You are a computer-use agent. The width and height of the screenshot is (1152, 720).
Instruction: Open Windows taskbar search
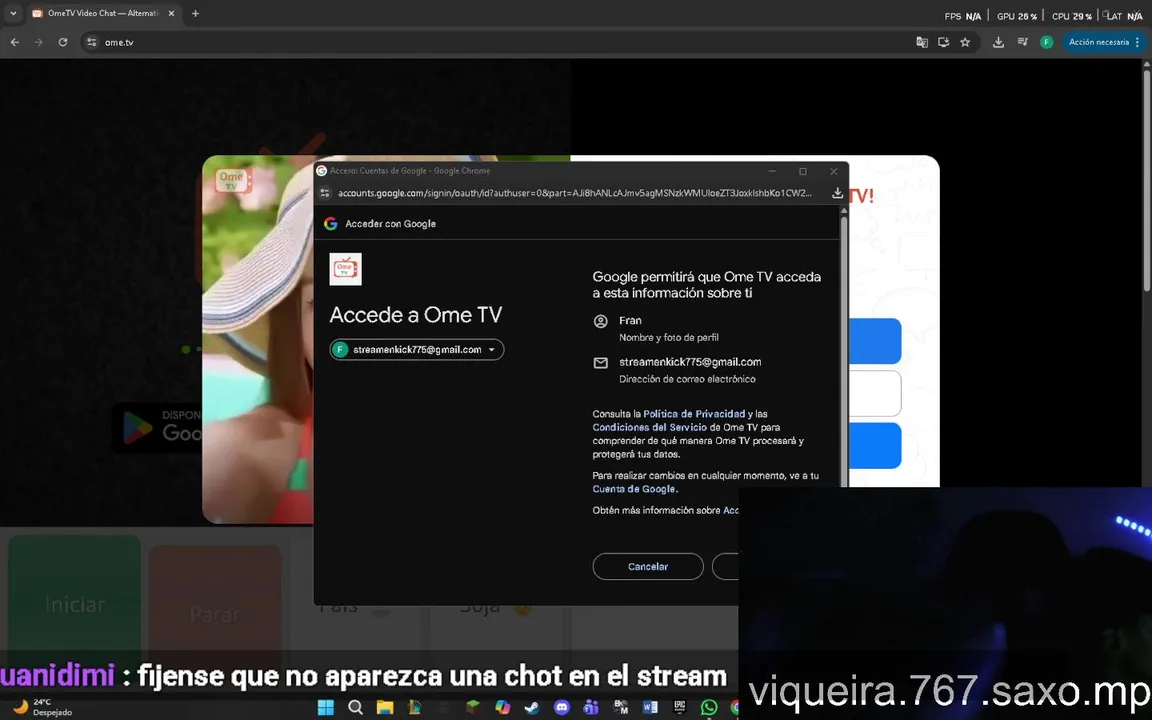356,707
